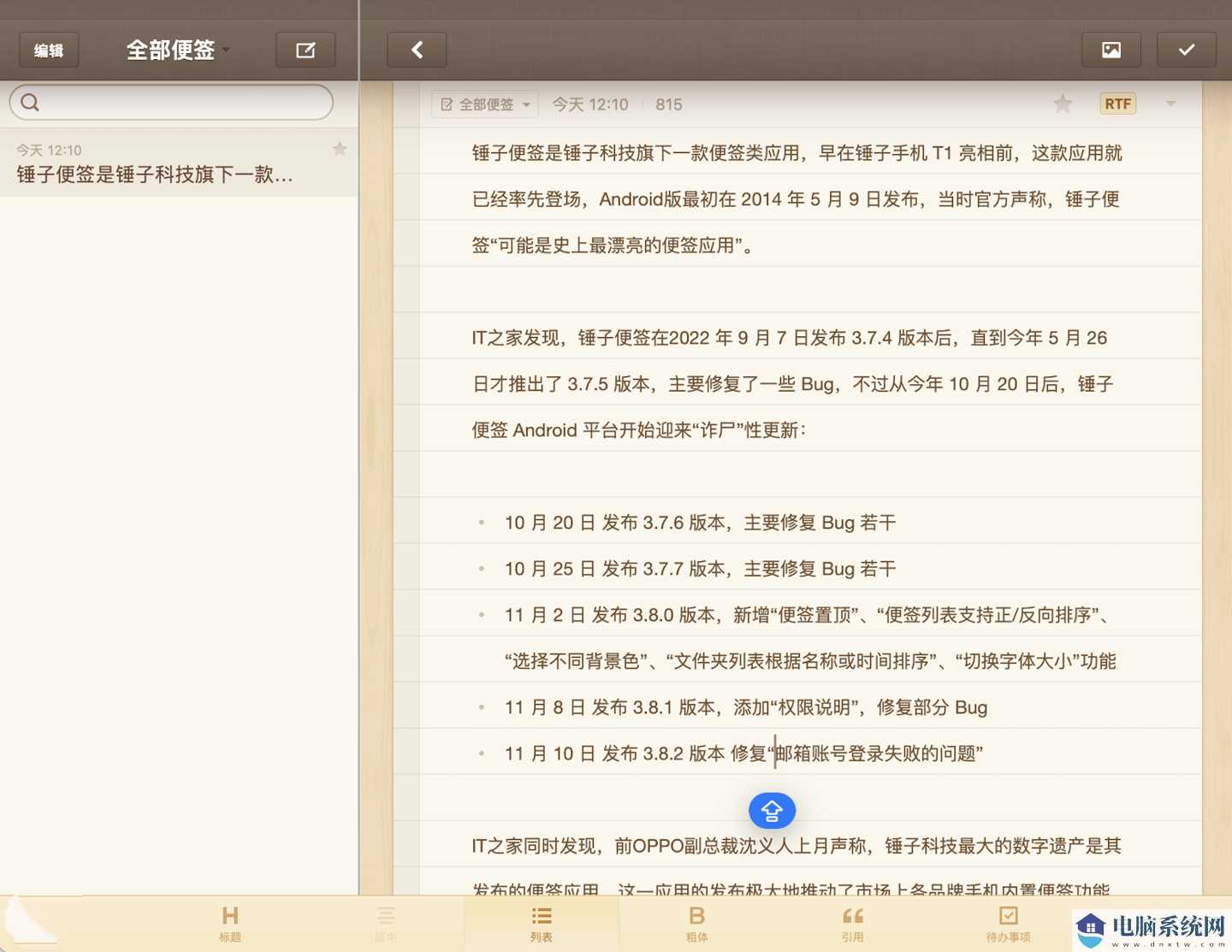
Task: Go back with the left arrow button
Action: pos(417,50)
